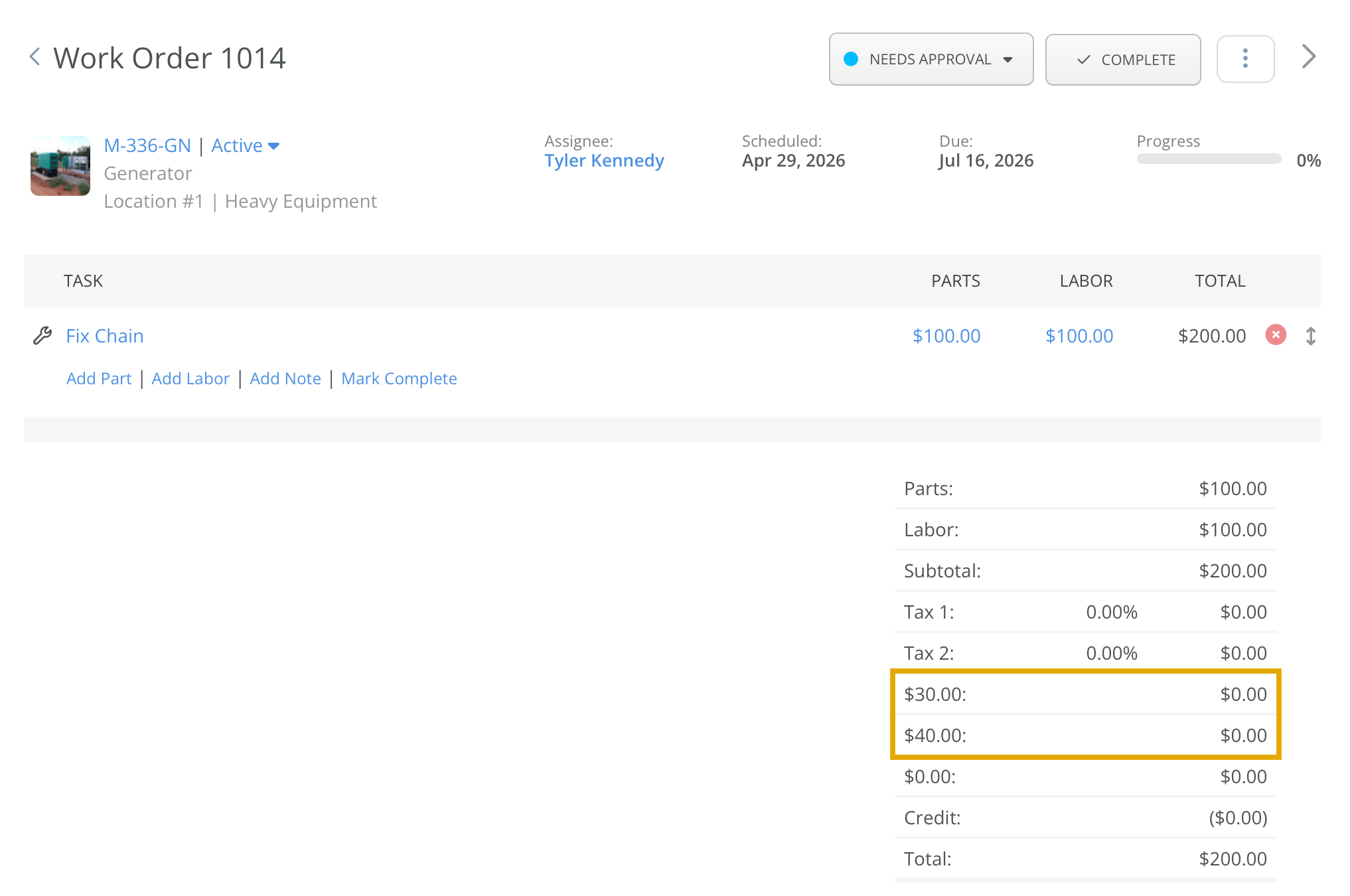The image size is (1350, 896).
Task: Open the three-dot more options menu
Action: tap(1245, 59)
